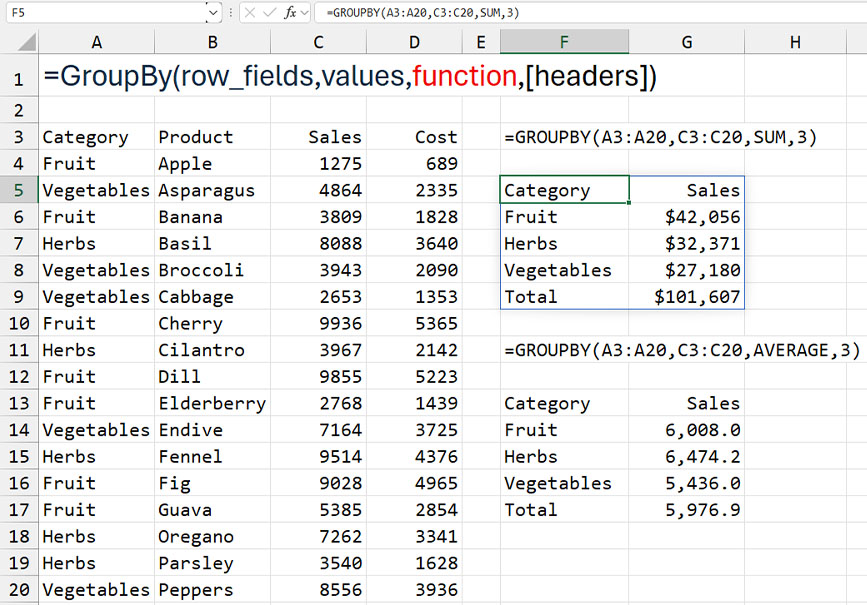The width and height of the screenshot is (867, 605).
Task: Select the Fruit total cell $42,056
Action: click(x=686, y=217)
